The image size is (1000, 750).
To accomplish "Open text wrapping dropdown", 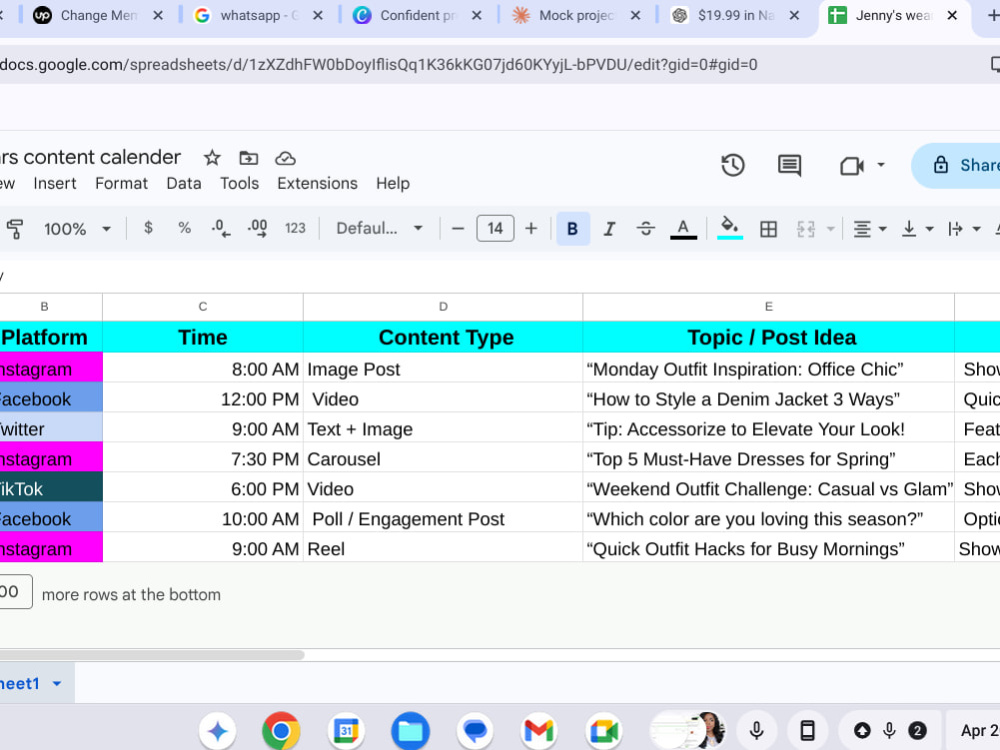I will tap(964, 229).
